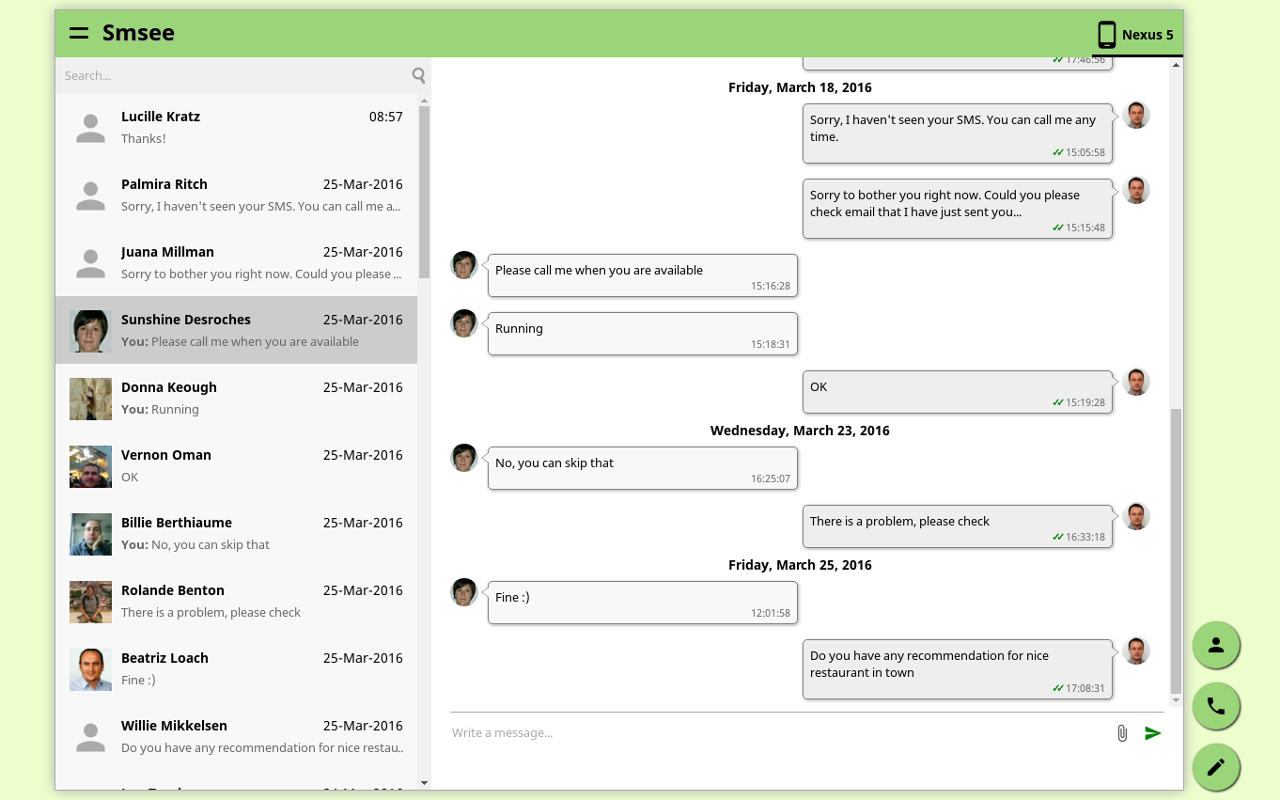Start a call with the phone floating button
This screenshot has height=800, width=1280.
[x=1216, y=706]
